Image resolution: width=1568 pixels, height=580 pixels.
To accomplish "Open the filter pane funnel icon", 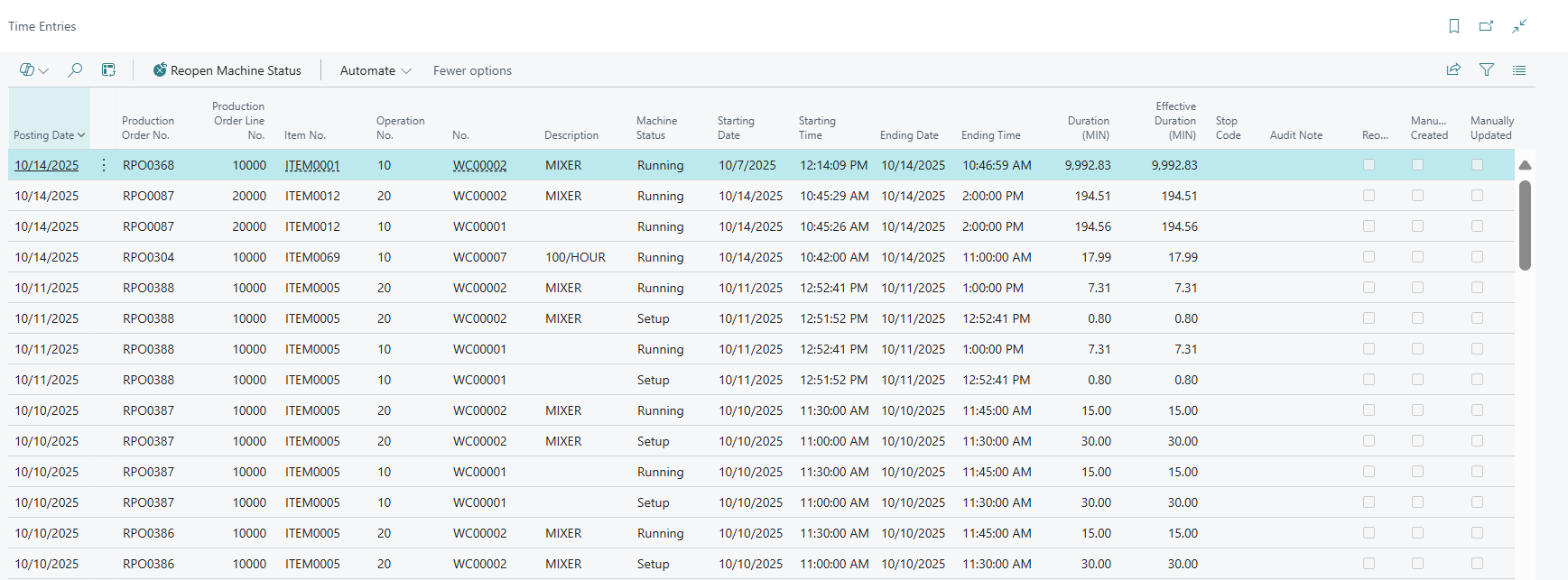I will click(1487, 70).
